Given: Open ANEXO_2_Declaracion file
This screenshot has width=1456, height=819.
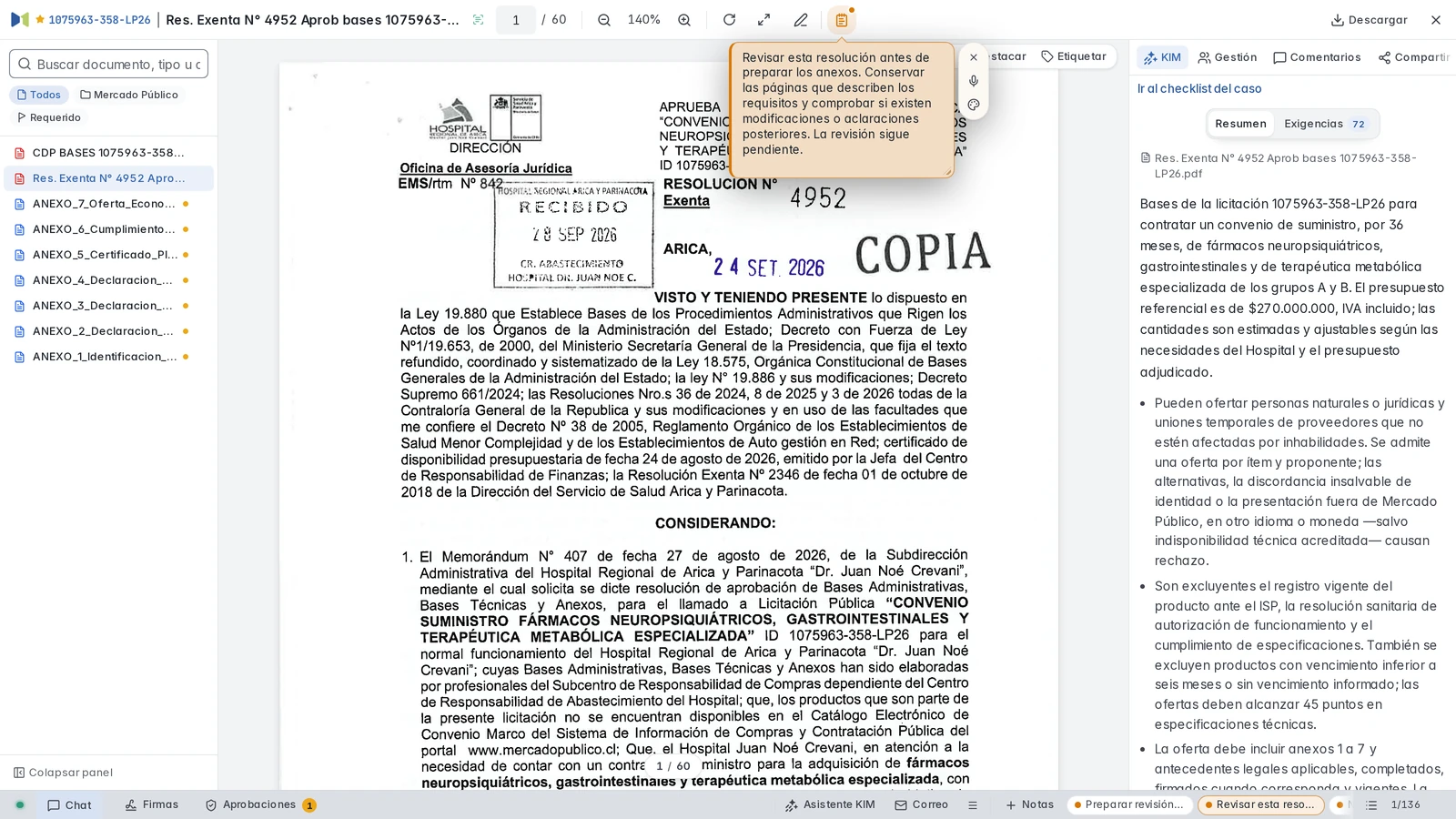Looking at the screenshot, I should tap(108, 331).
